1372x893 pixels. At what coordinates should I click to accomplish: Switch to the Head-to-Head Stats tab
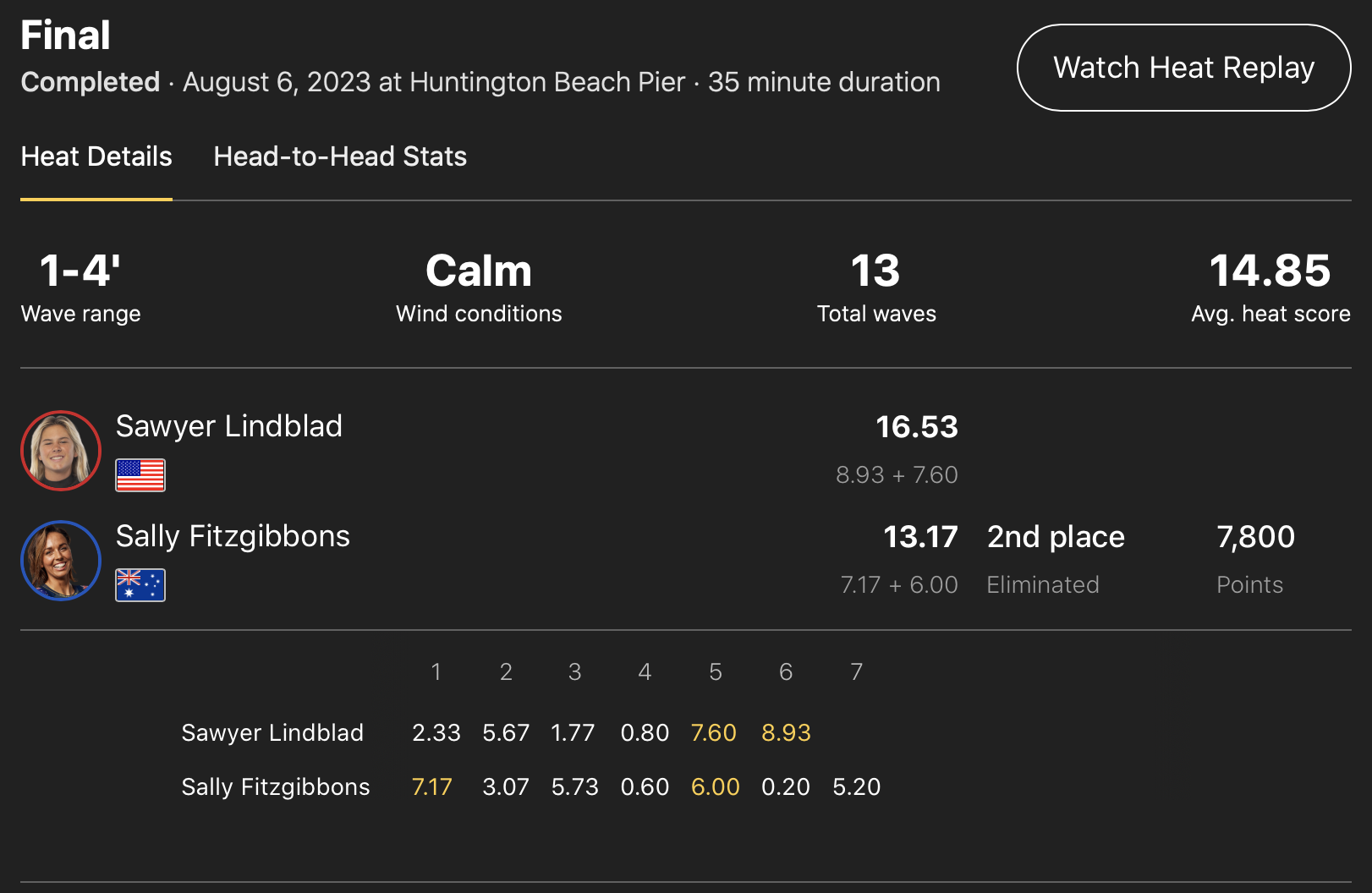pyautogui.click(x=340, y=156)
